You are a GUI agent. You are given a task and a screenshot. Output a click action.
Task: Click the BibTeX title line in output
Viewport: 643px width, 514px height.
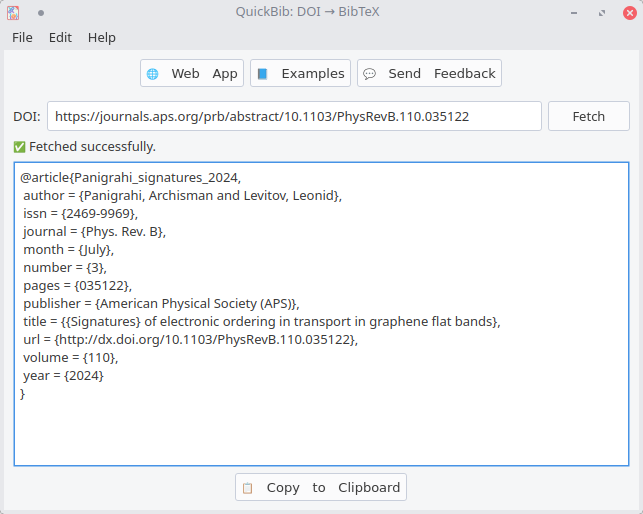point(262,322)
